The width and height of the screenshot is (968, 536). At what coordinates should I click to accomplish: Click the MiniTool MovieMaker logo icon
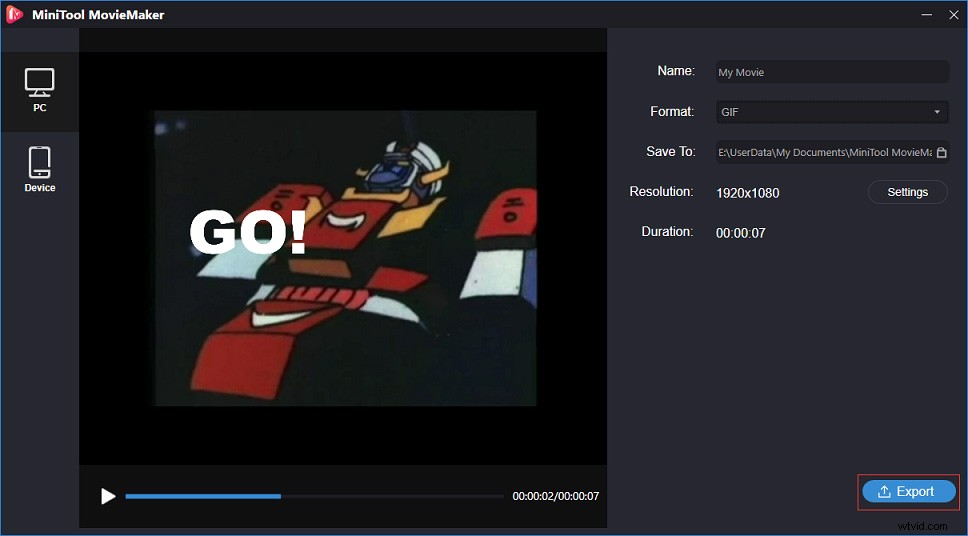click(x=14, y=14)
